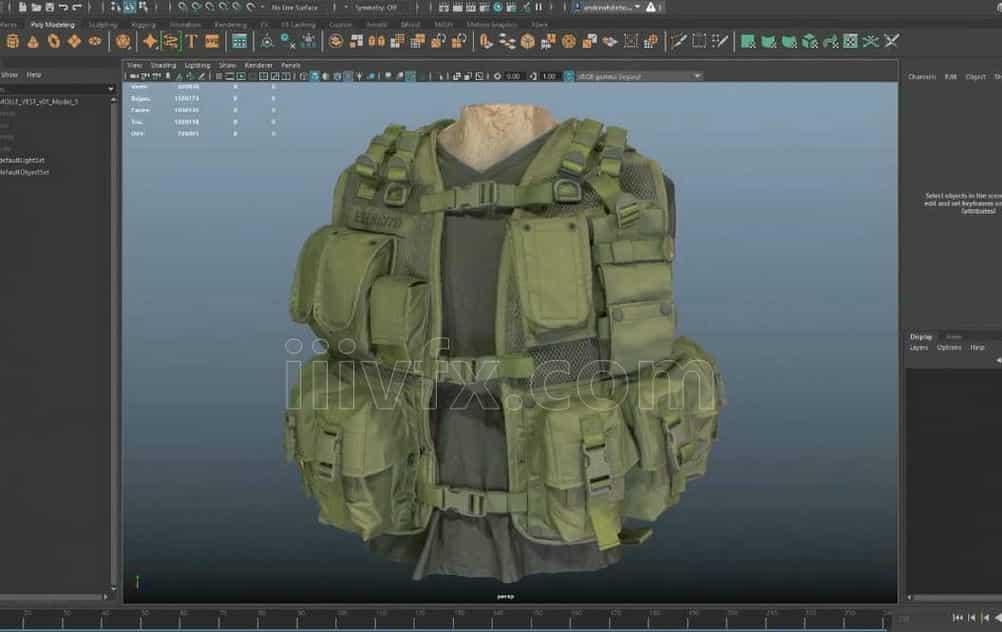Click the Outliner vertical scrollbar

pyautogui.click(x=114, y=342)
